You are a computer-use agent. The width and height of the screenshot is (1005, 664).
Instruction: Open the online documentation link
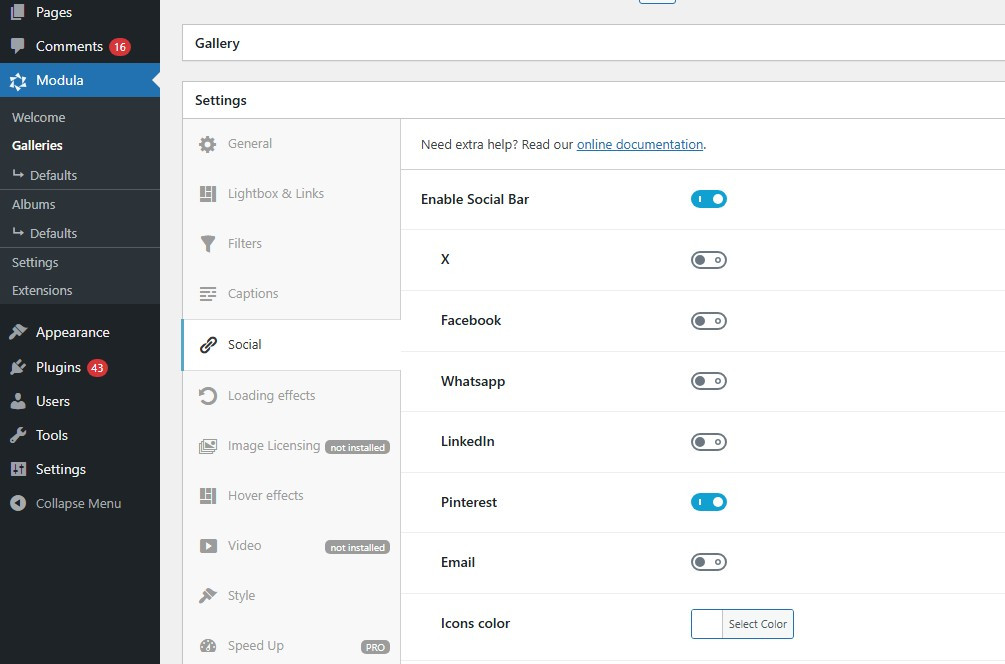click(x=639, y=144)
